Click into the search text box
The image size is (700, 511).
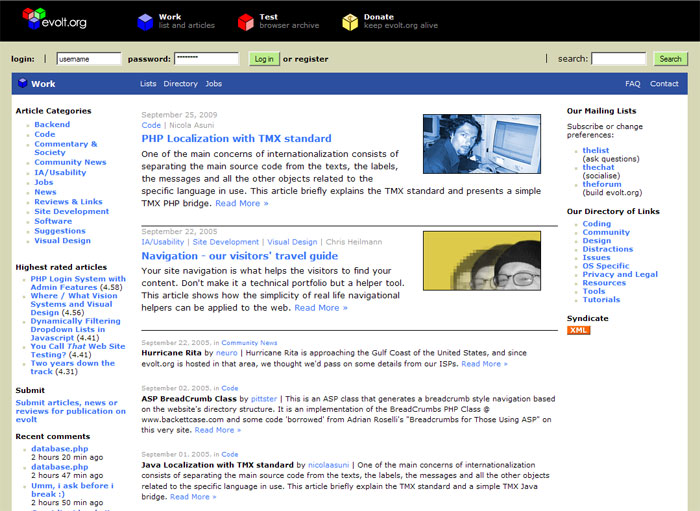618,59
